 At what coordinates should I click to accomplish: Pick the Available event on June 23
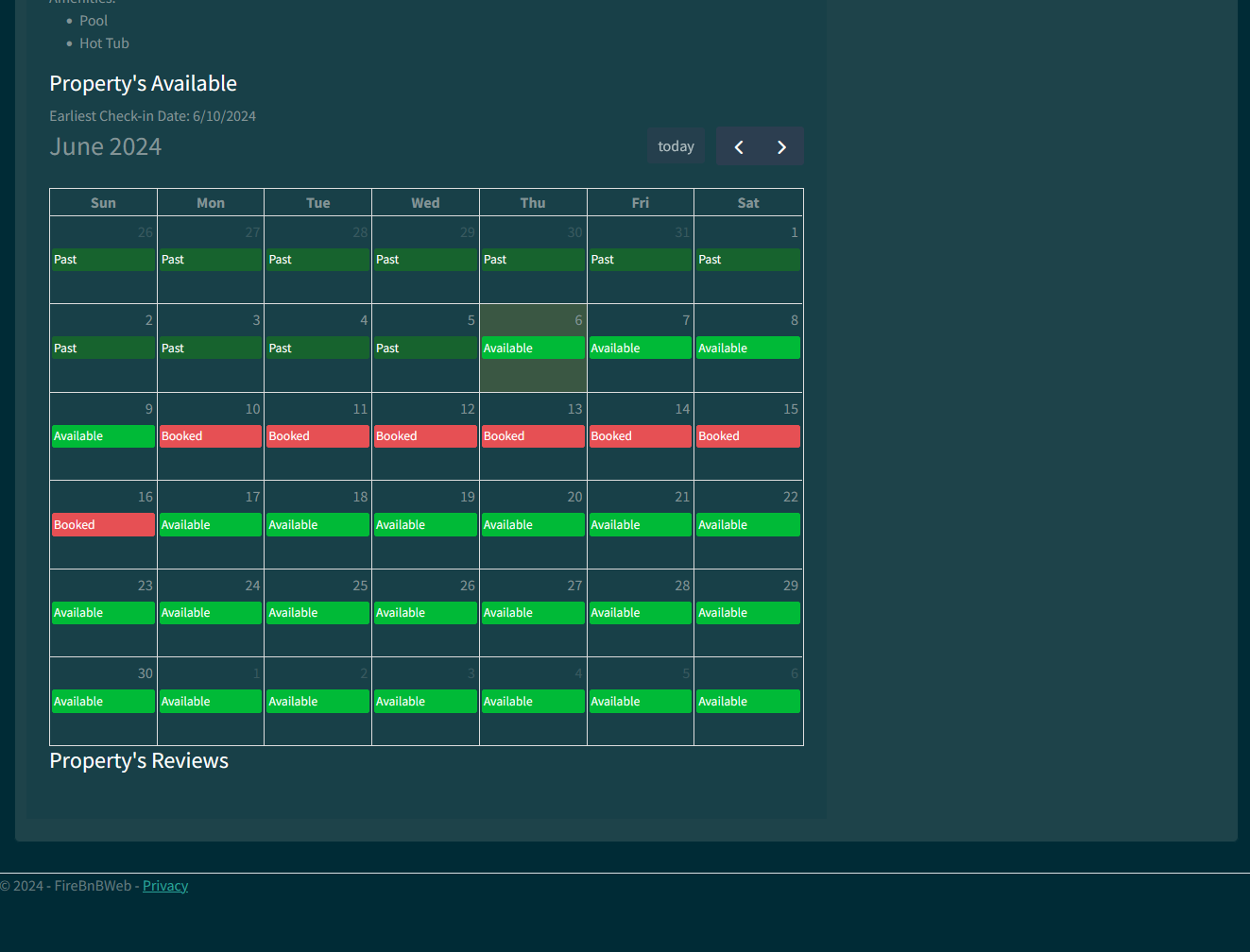point(103,613)
